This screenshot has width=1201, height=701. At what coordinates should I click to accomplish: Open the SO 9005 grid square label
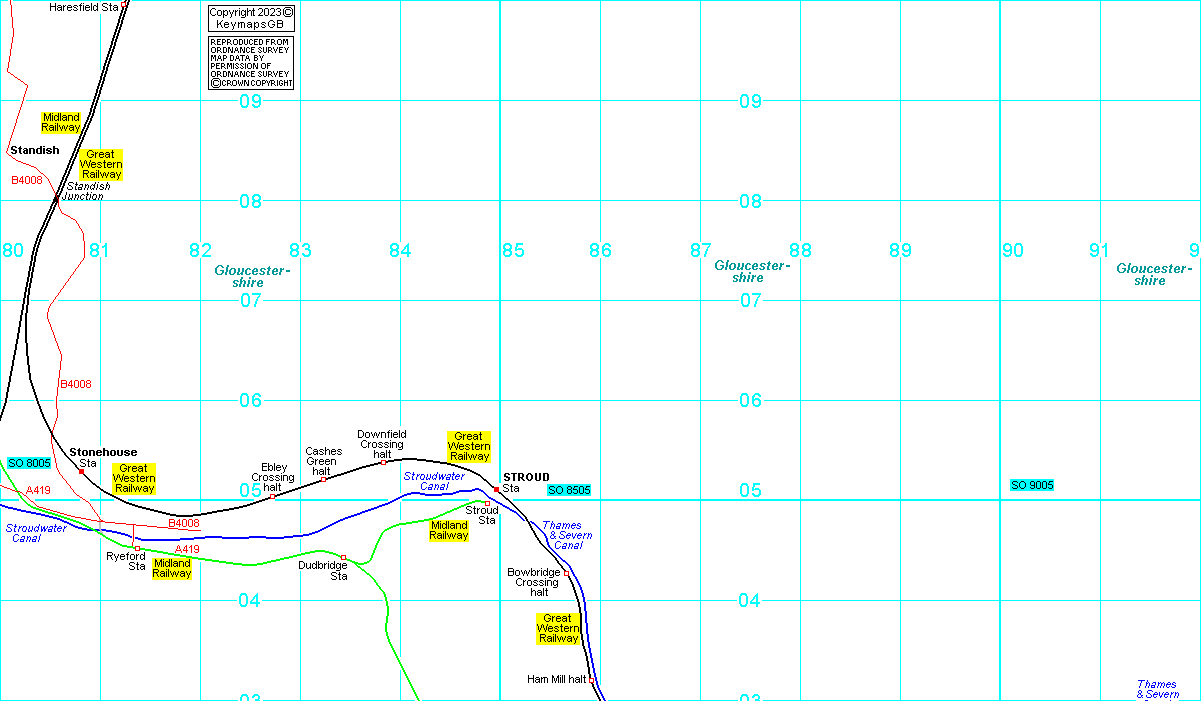(1032, 485)
